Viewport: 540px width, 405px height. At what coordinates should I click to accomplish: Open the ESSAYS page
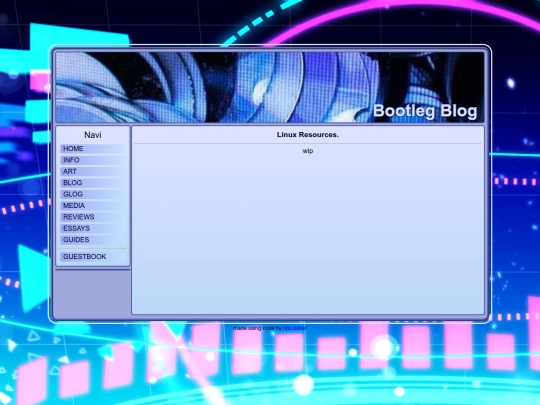[93, 228]
